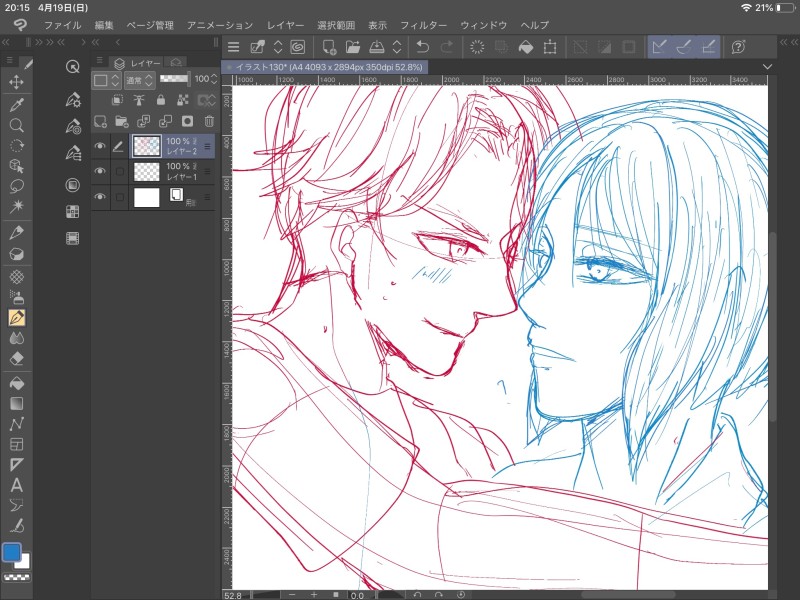The image size is (800, 600).
Task: Open the 通常 blend mode dropdown
Action: pyautogui.click(x=139, y=80)
